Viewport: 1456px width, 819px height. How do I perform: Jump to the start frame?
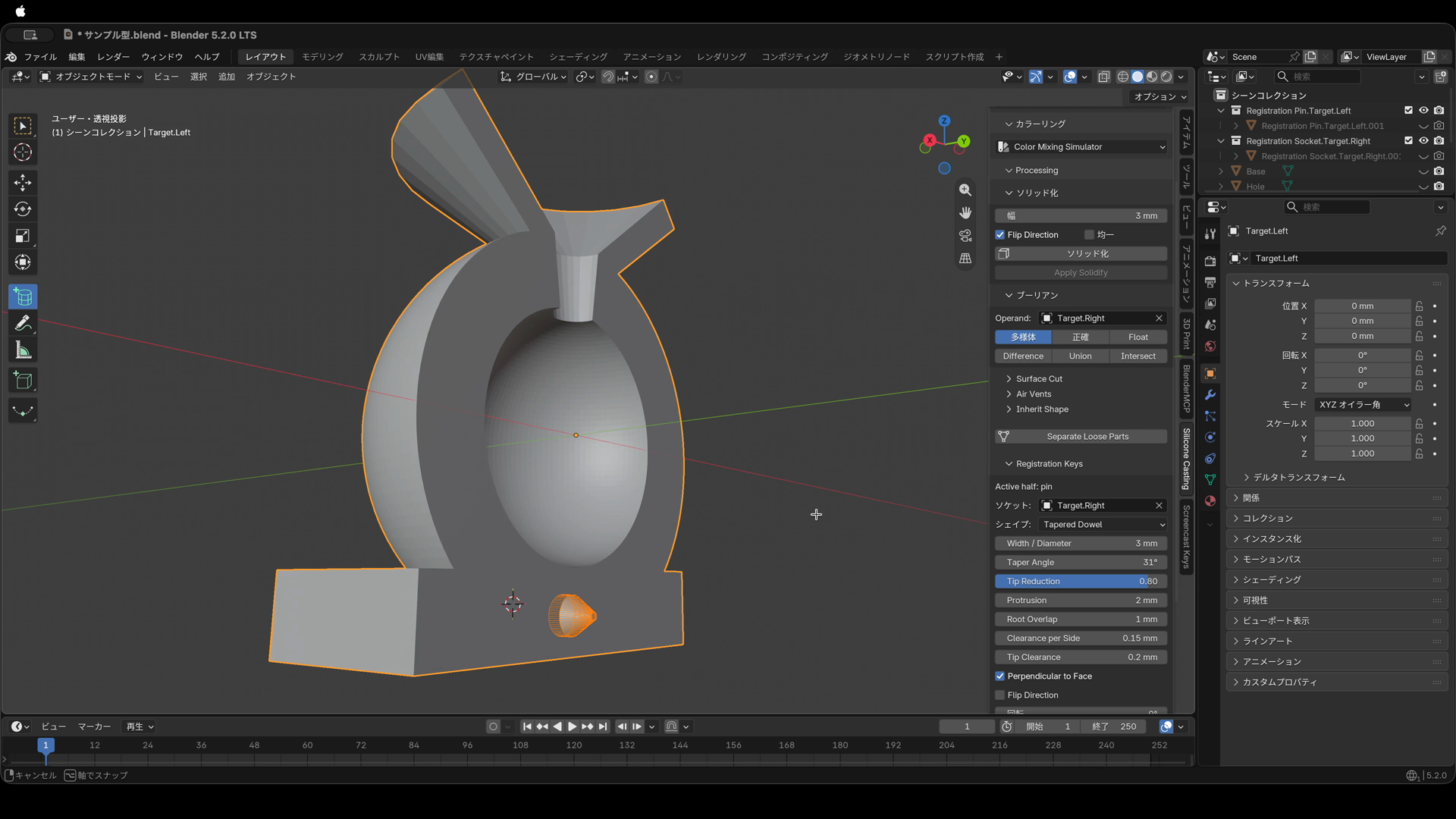pyautogui.click(x=527, y=726)
